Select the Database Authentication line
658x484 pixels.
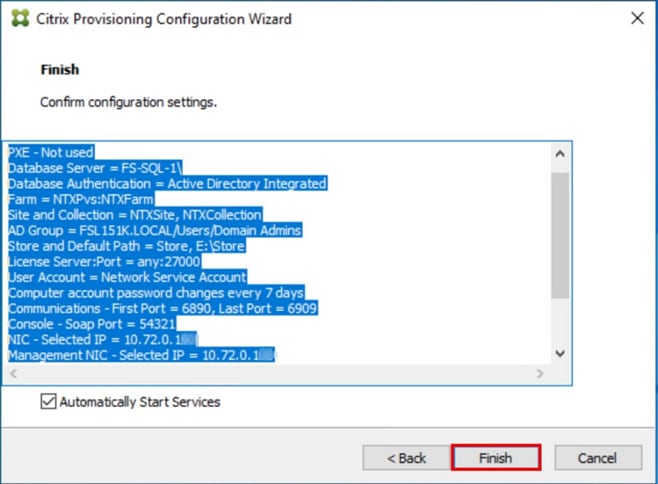pos(167,183)
